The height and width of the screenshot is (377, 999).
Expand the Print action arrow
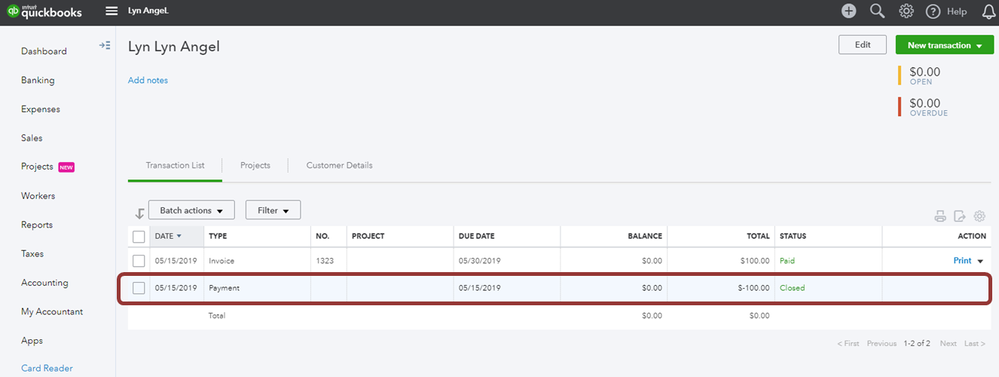980,261
